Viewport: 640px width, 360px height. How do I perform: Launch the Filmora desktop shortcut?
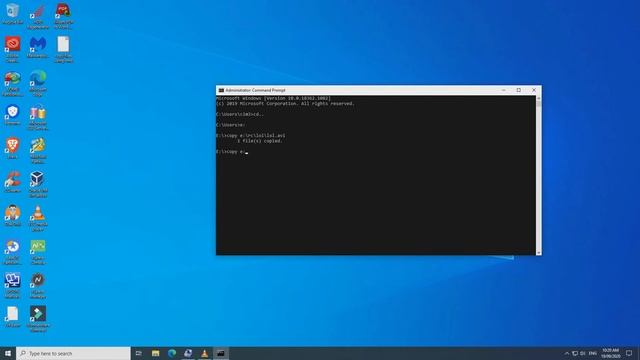click(x=38, y=319)
